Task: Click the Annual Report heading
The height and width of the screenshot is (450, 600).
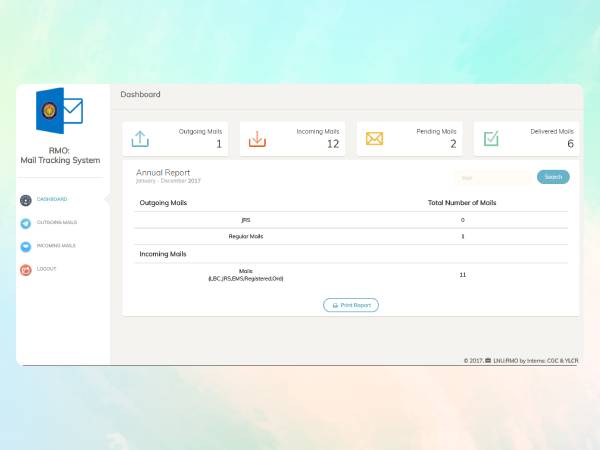Action: tap(163, 173)
